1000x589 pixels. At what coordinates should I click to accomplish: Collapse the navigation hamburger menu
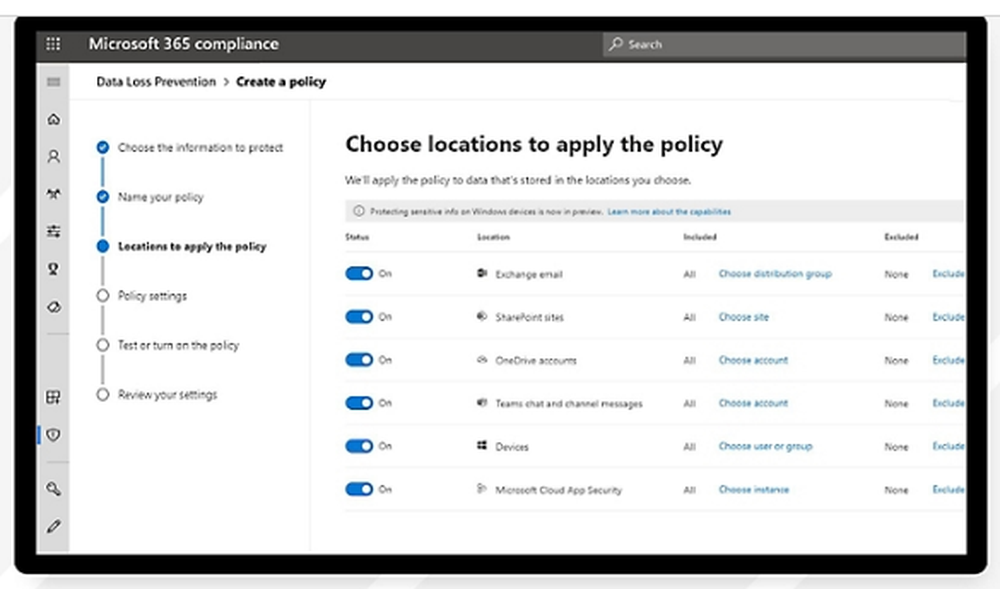click(54, 82)
